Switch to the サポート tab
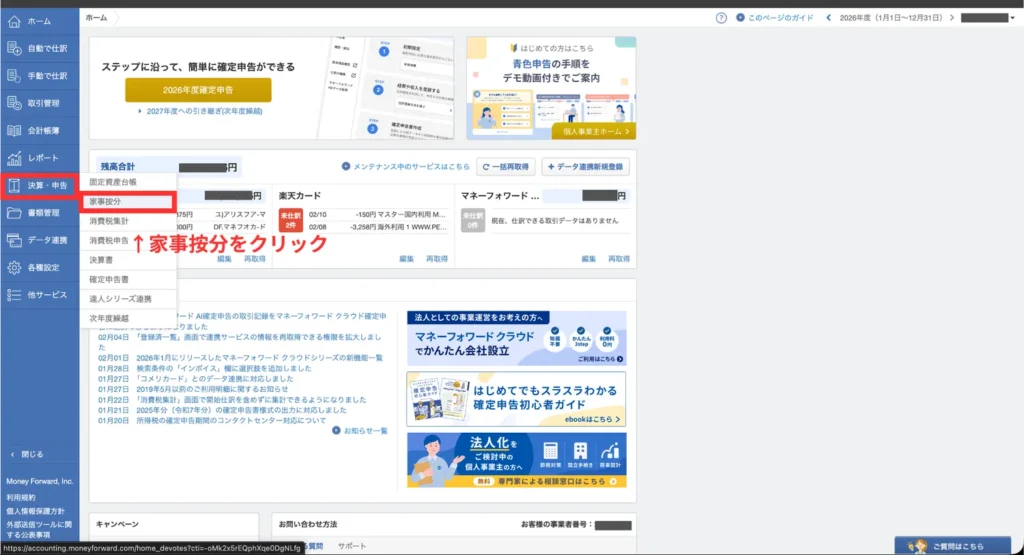The width and height of the screenshot is (1024, 555). (352, 546)
